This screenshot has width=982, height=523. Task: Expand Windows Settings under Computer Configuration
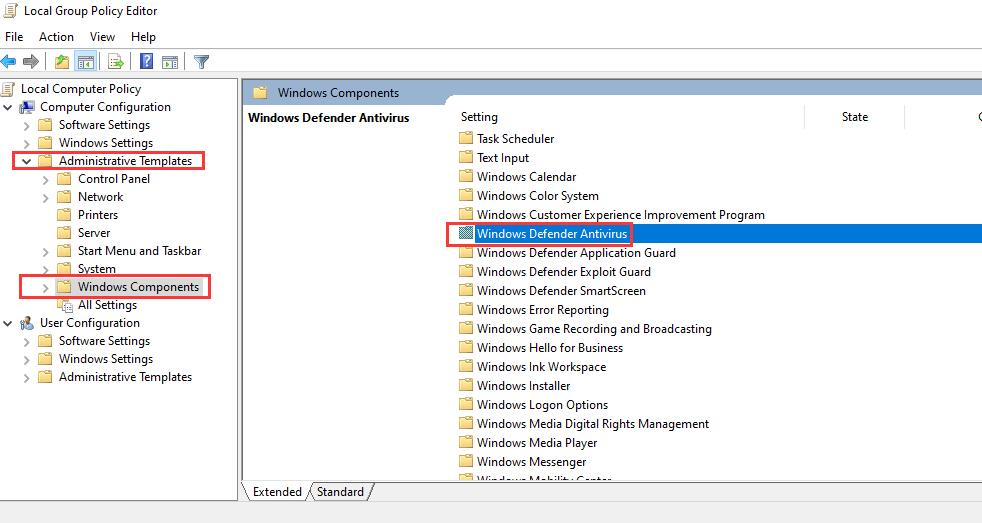pyautogui.click(x=26, y=143)
